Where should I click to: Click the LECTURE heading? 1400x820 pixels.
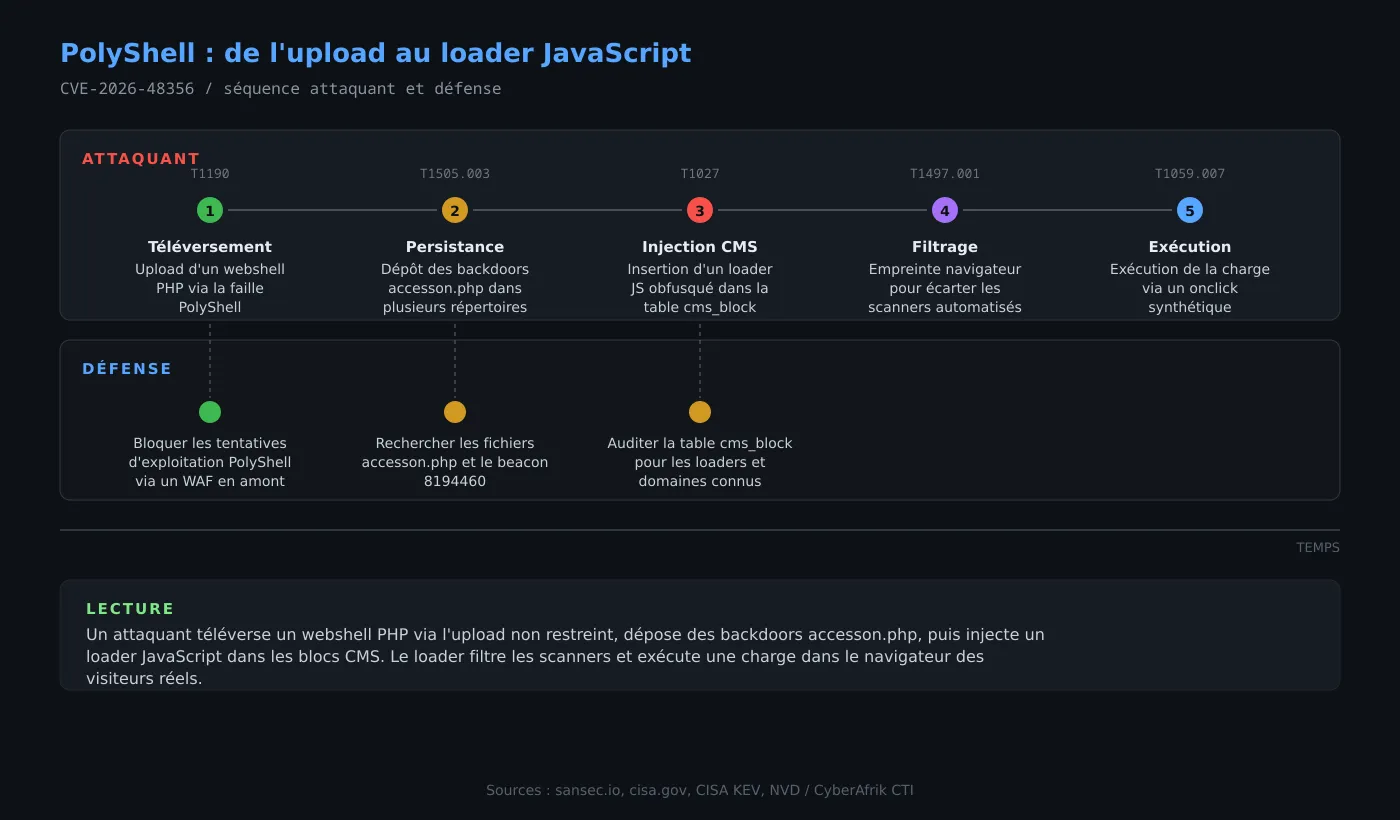pos(130,609)
